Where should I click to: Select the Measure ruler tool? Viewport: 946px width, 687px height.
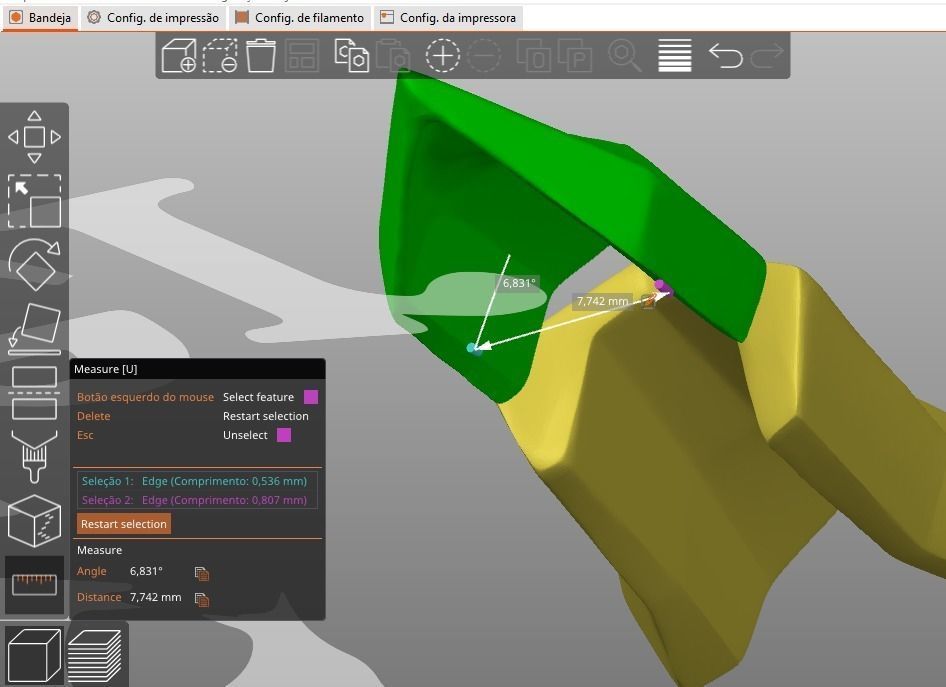[x=34, y=584]
